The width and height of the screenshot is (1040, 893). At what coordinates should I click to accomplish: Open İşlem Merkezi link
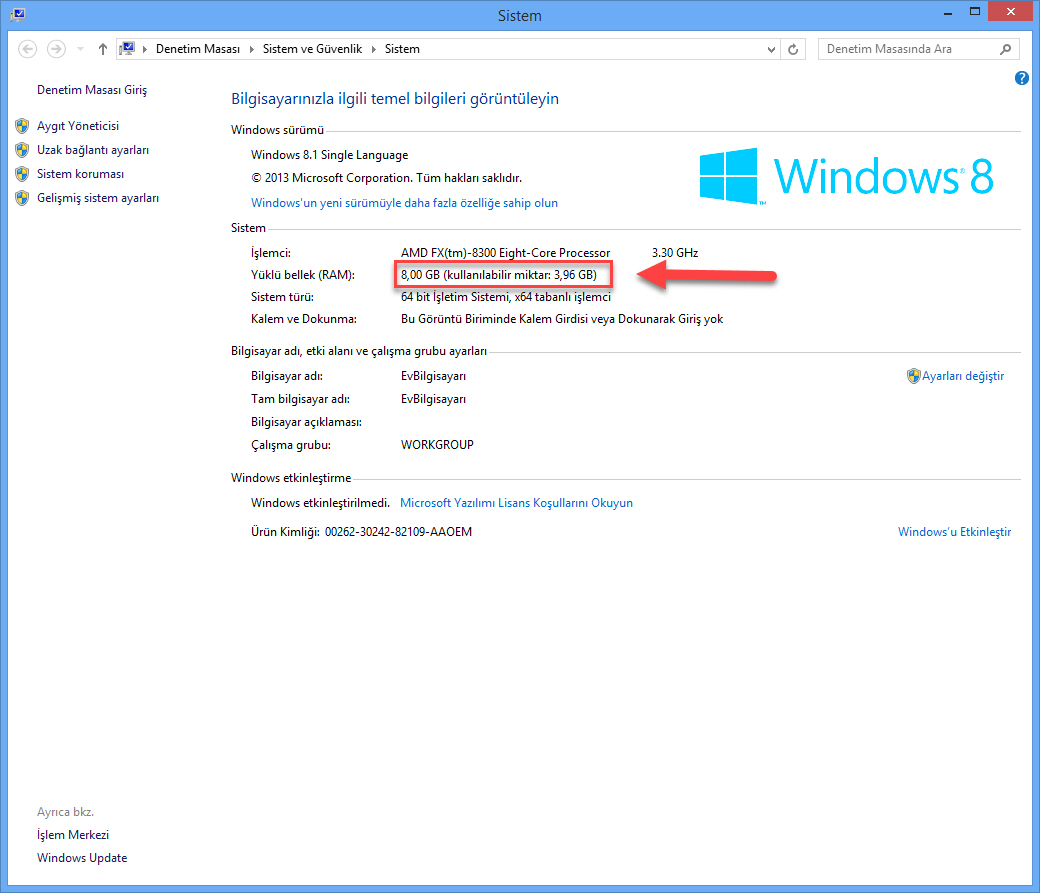pos(73,835)
